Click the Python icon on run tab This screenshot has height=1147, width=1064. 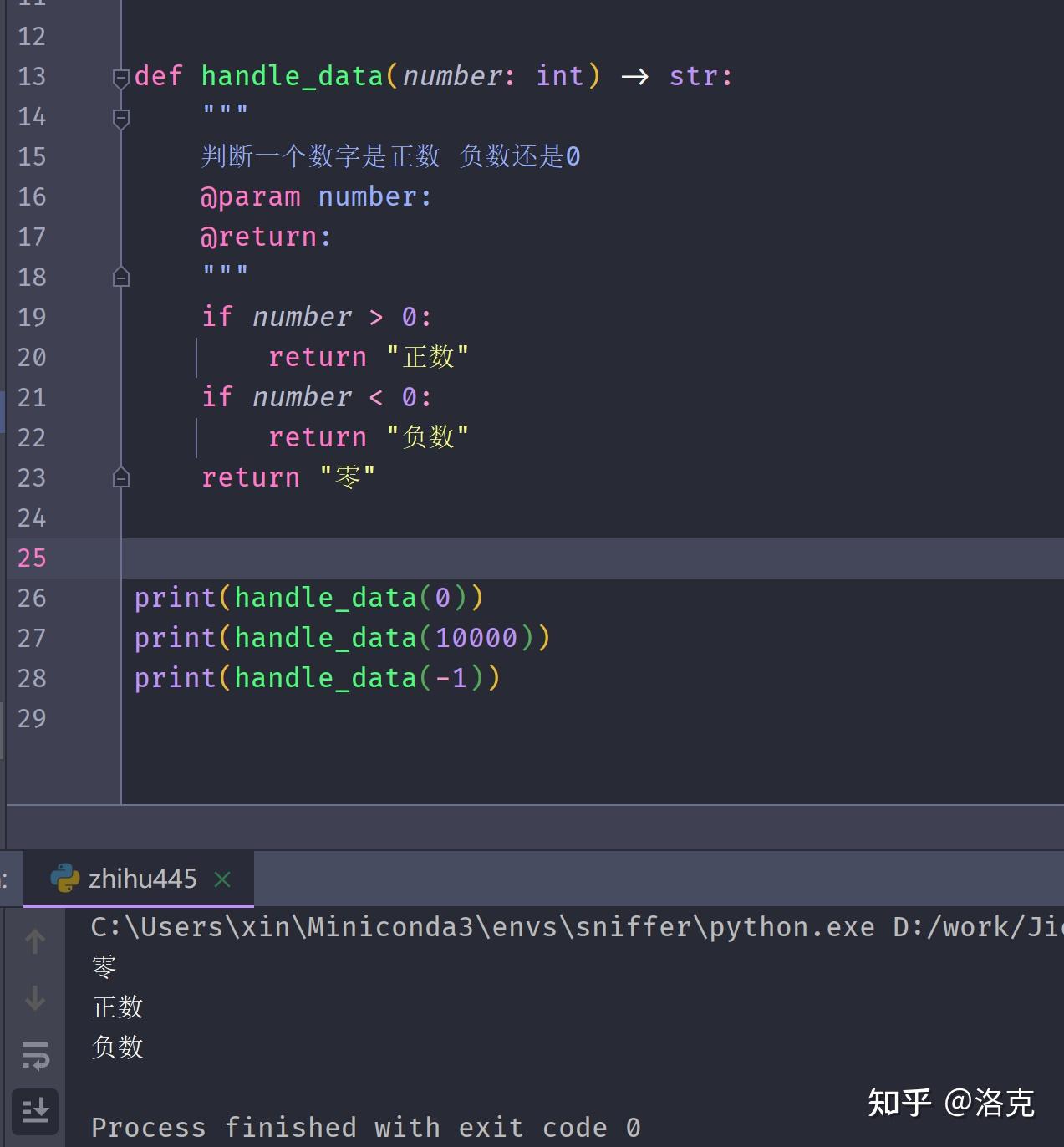click(64, 879)
